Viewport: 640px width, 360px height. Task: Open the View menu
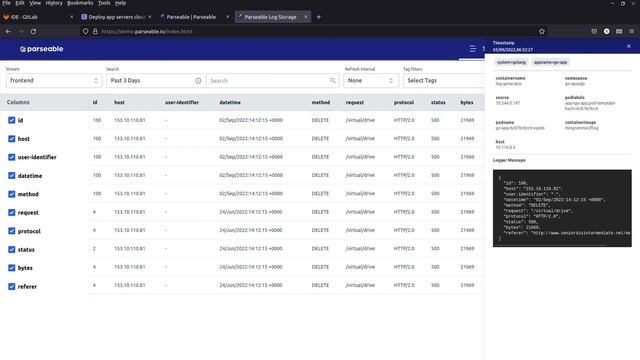pyautogui.click(x=35, y=3)
